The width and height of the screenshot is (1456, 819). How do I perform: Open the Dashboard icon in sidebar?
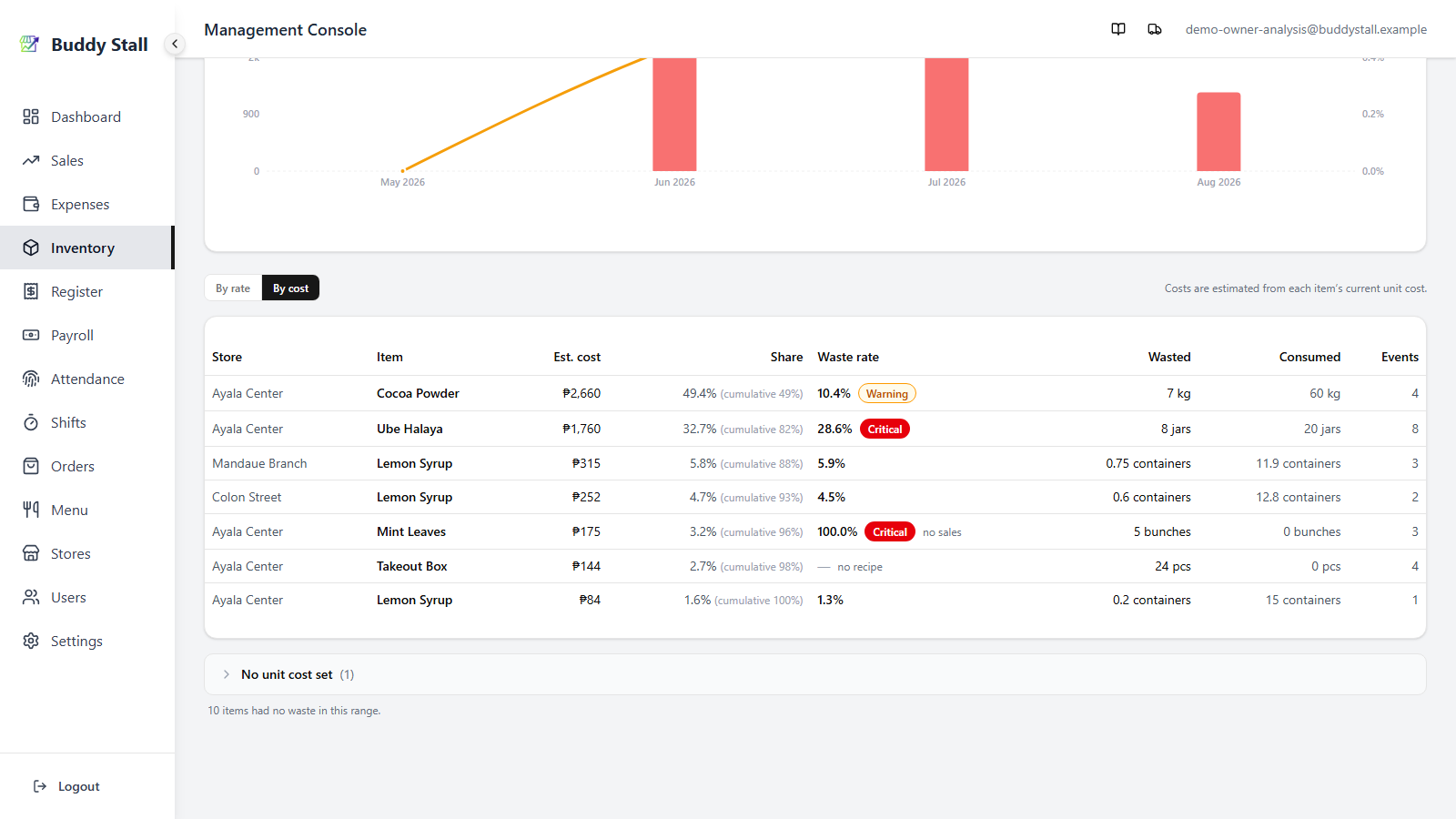point(31,116)
